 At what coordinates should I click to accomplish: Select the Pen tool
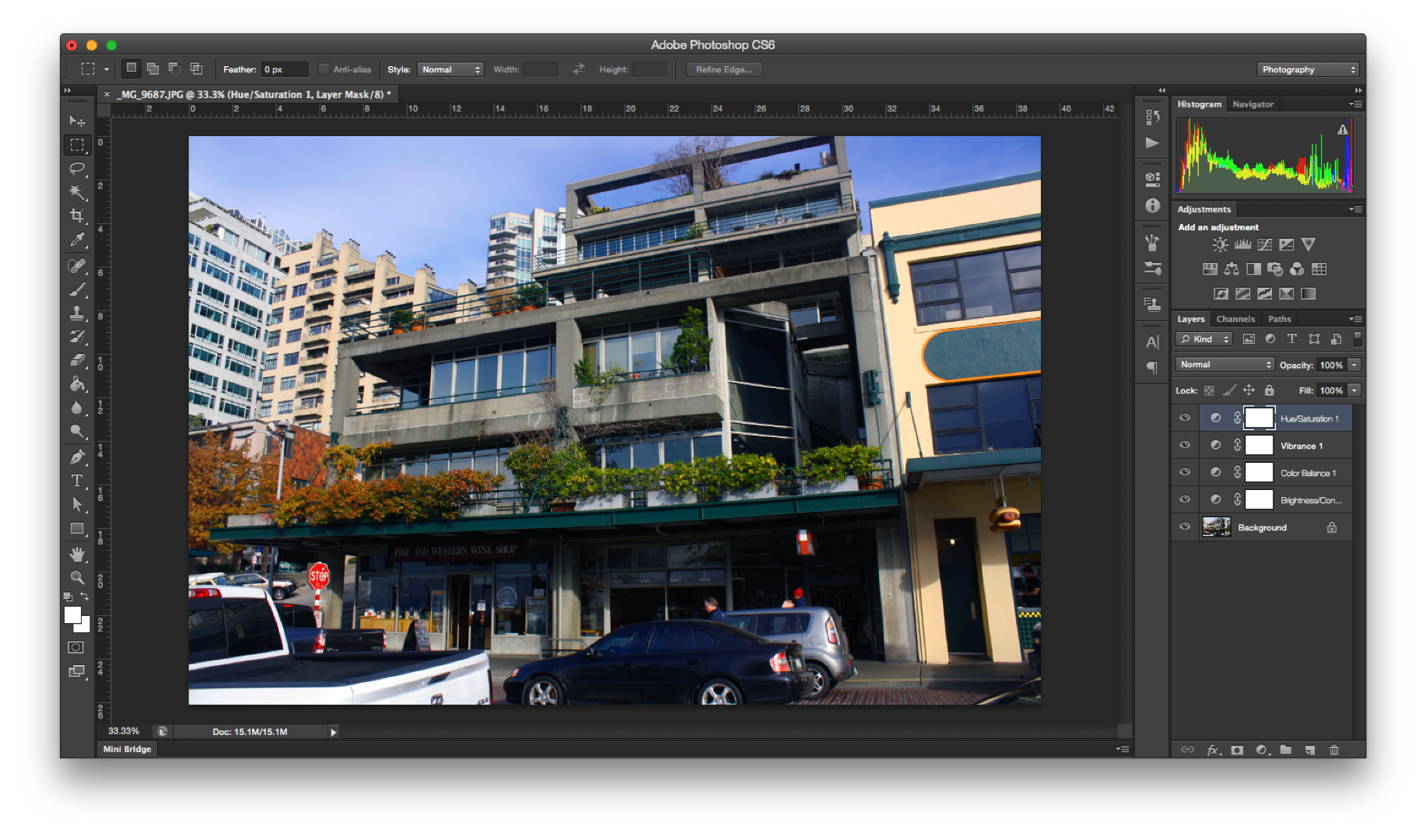[77, 457]
